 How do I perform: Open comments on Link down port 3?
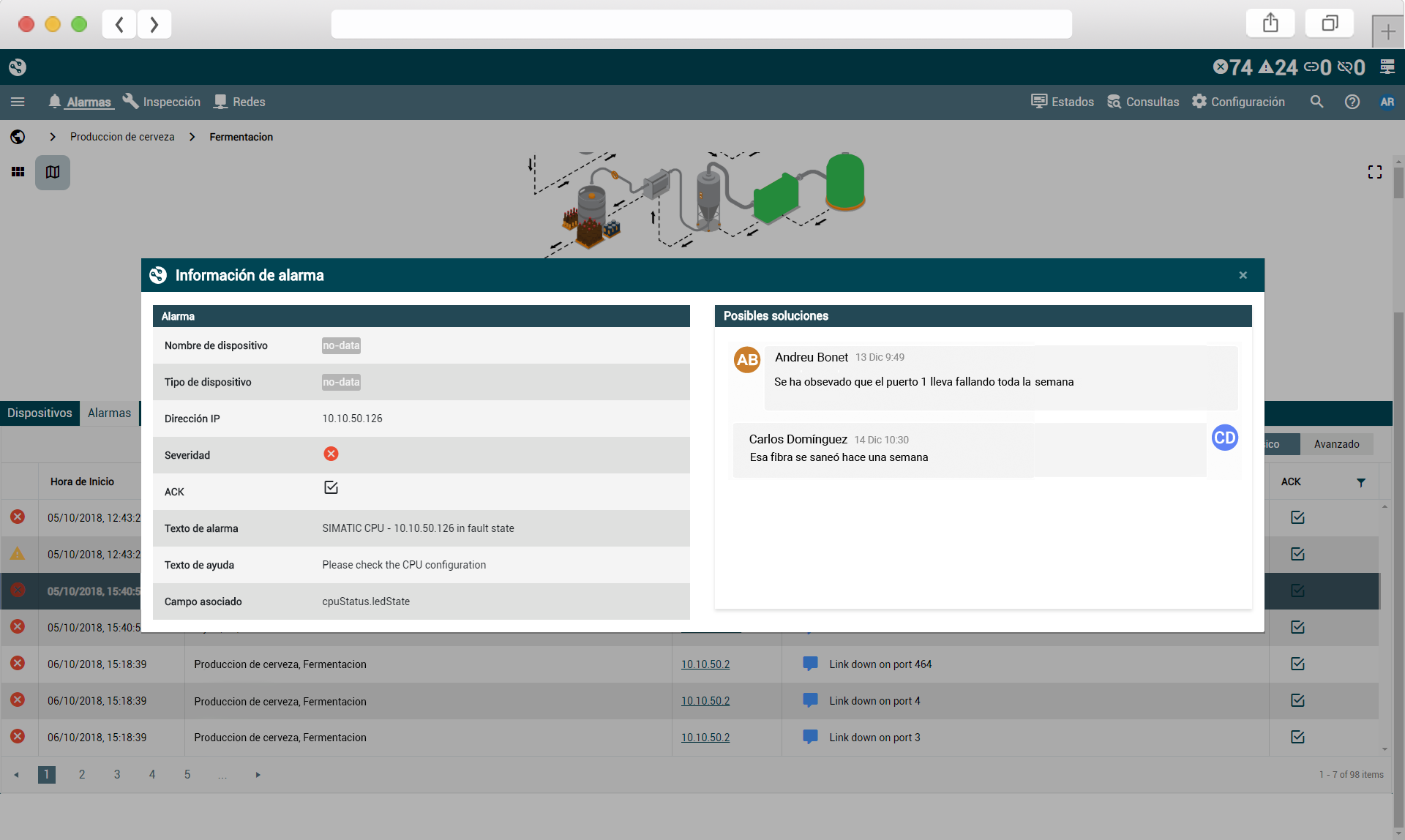(x=810, y=737)
